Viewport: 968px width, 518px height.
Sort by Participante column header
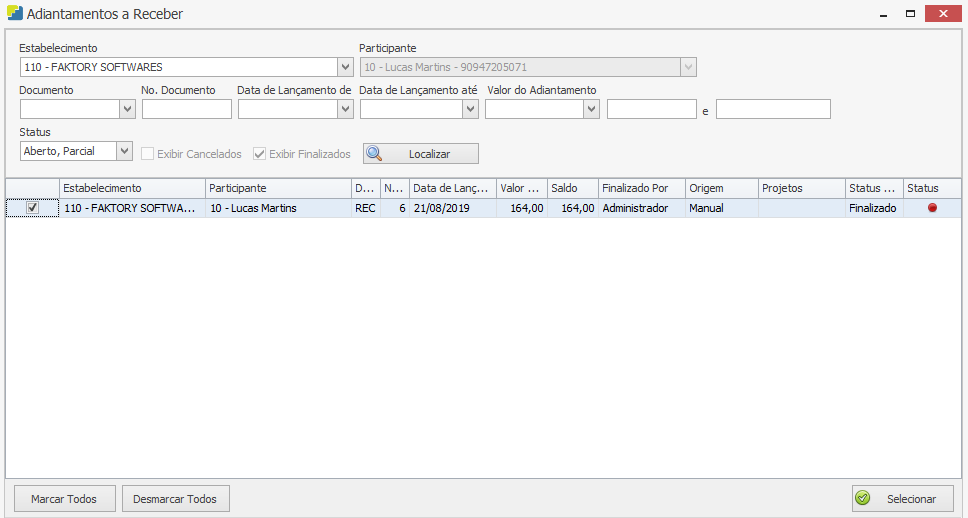277,188
